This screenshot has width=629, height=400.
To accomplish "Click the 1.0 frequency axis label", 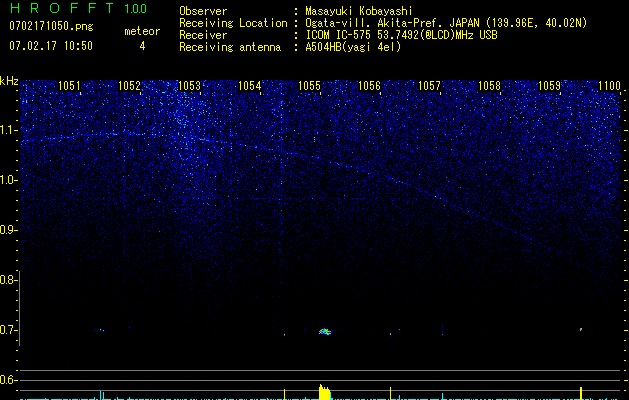I will [x=8, y=180].
